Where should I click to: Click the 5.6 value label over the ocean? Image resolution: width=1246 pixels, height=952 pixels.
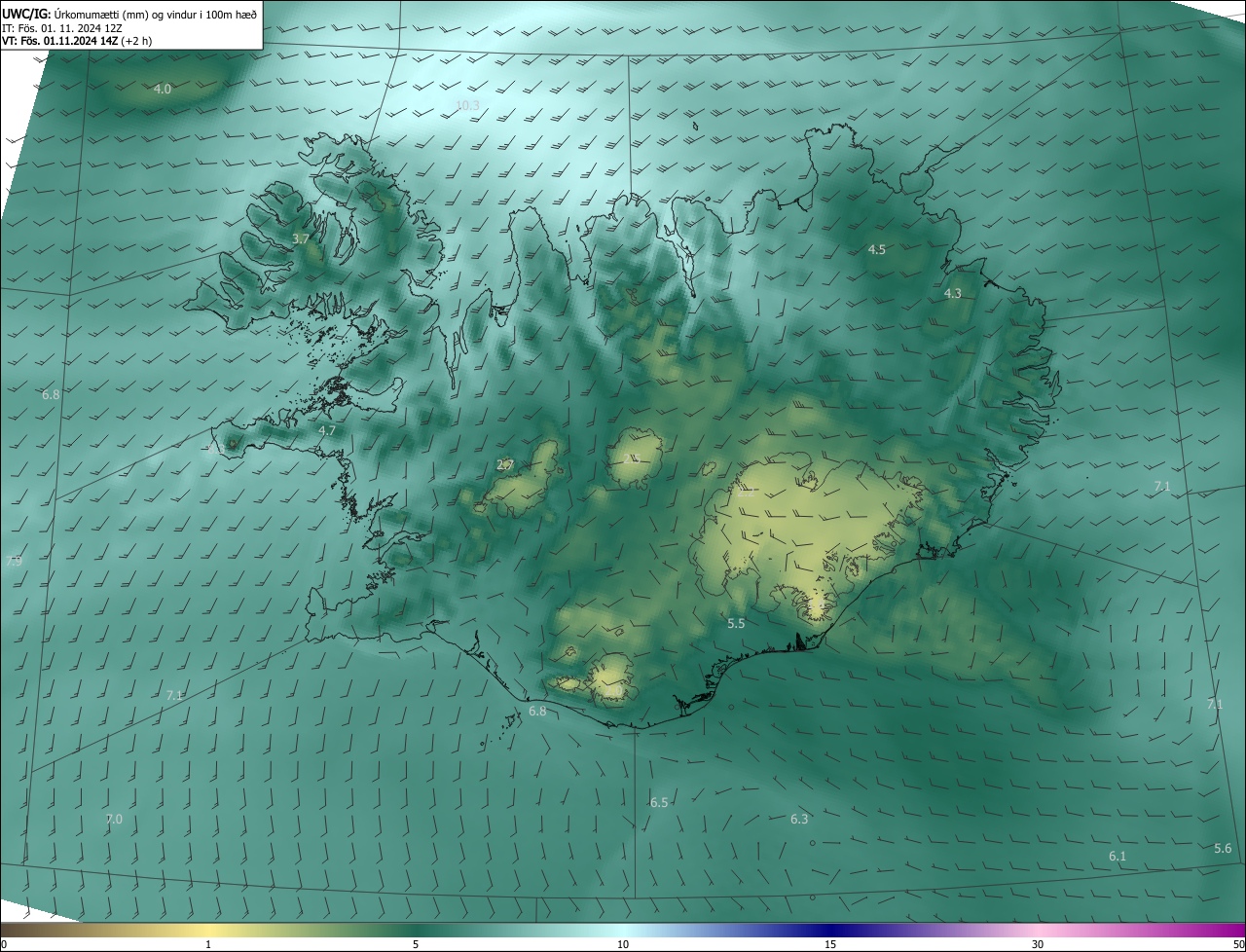point(1223,849)
